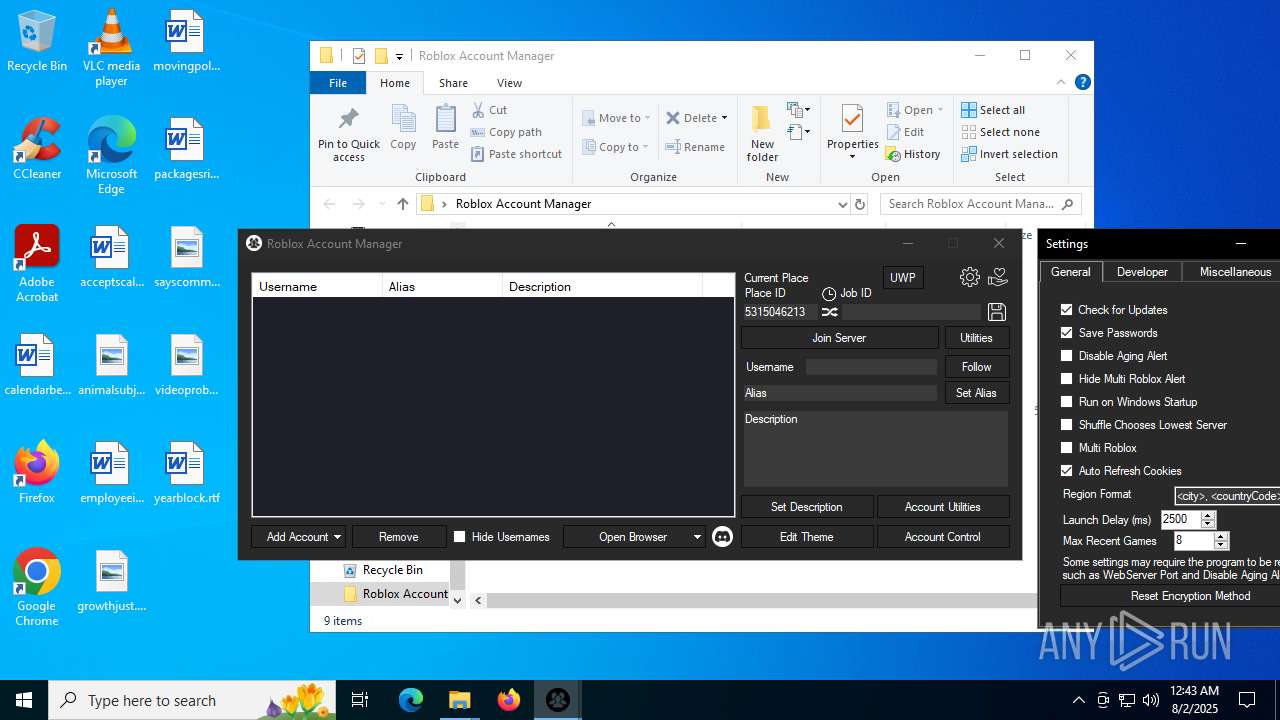Toggle Auto Refresh Cookies checkbox
This screenshot has width=1280, height=720.
pos(1066,471)
